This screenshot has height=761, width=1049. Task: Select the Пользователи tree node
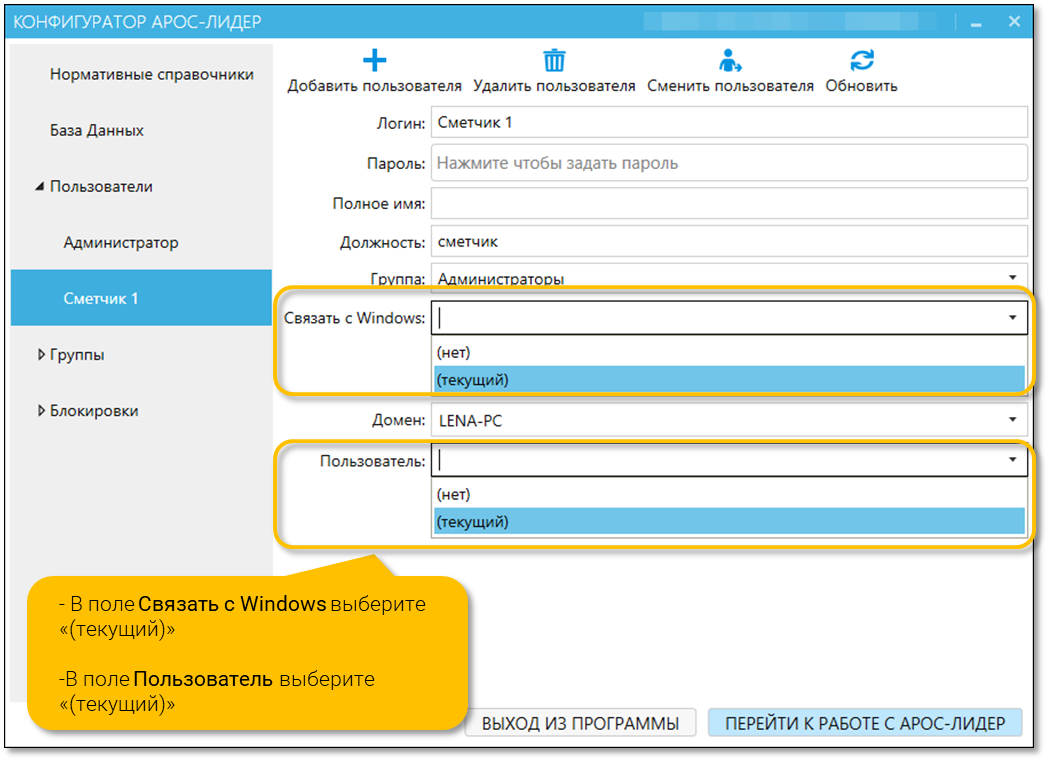[101, 187]
